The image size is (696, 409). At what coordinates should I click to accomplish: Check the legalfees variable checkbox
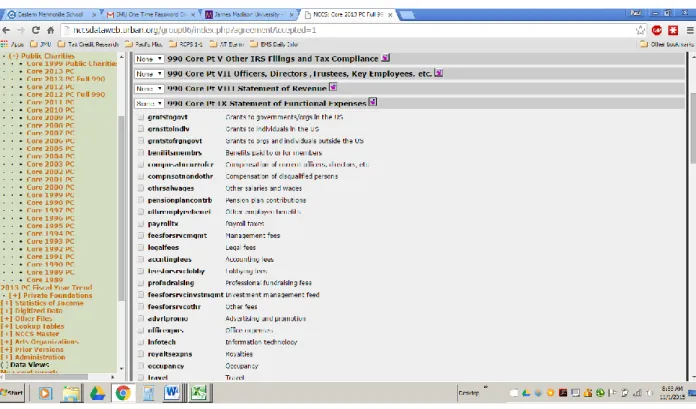(141, 247)
